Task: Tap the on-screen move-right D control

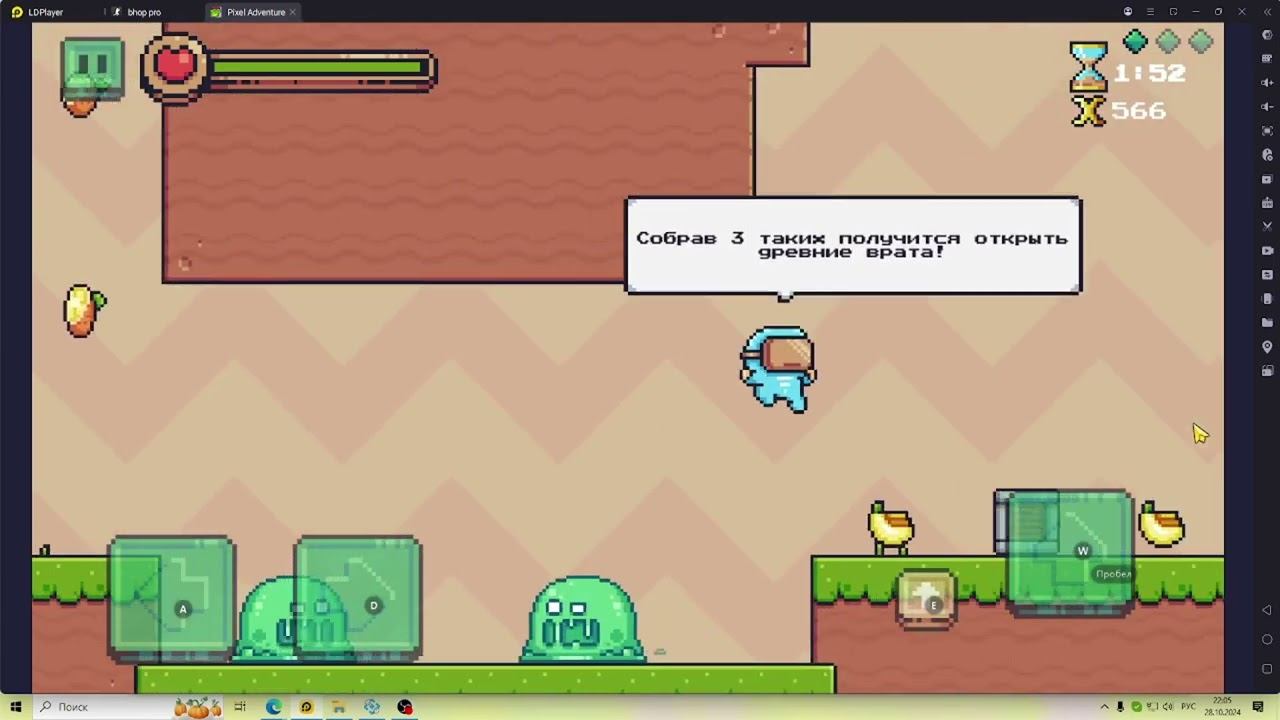Action: (x=358, y=599)
